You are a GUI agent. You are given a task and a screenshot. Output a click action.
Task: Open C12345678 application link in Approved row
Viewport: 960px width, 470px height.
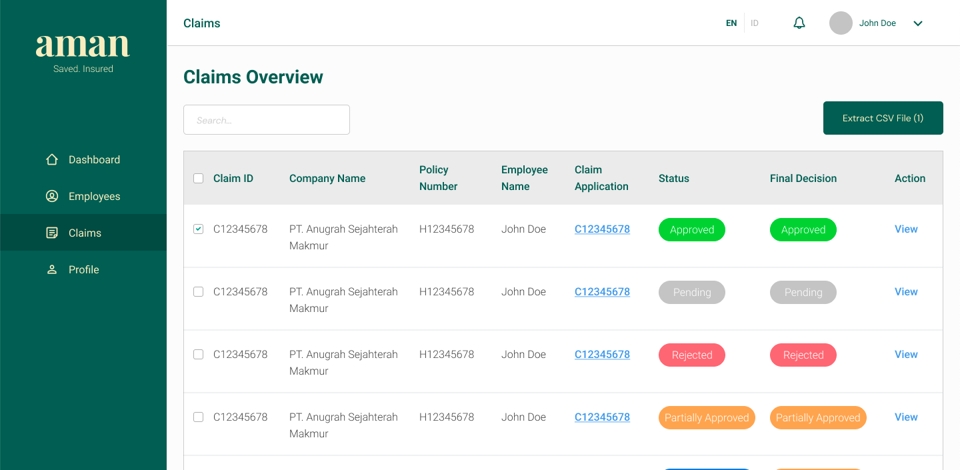pyautogui.click(x=602, y=229)
